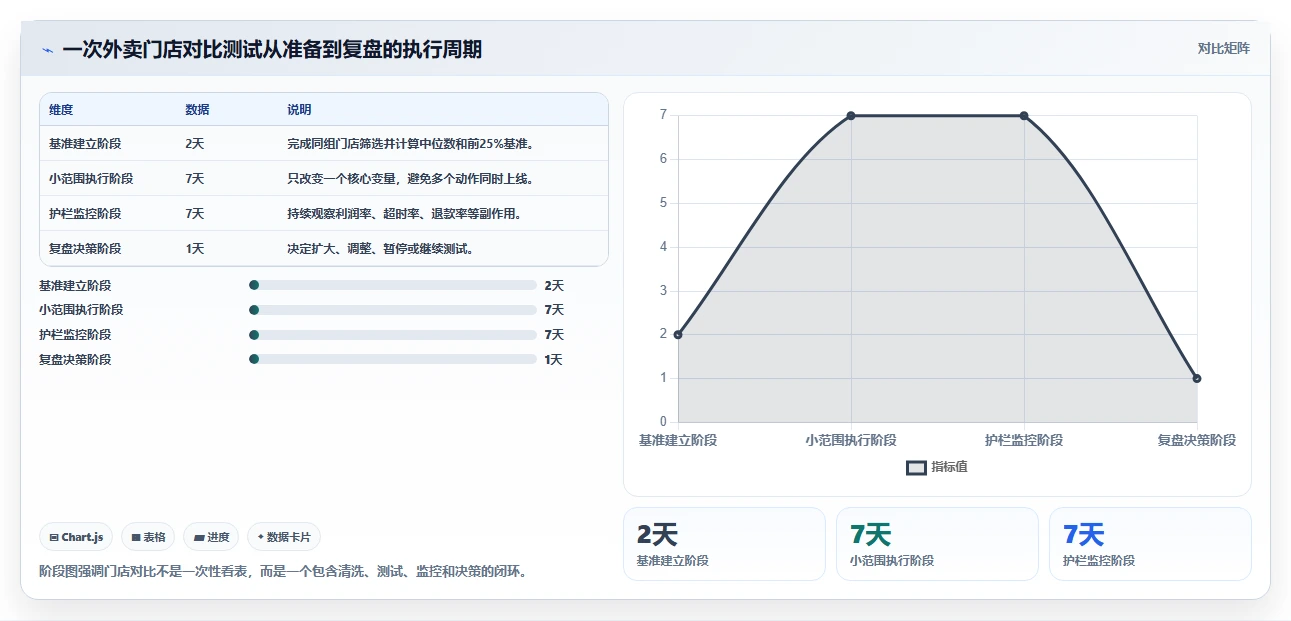Click the 护栏监控阶段 table row cell

tap(85, 213)
